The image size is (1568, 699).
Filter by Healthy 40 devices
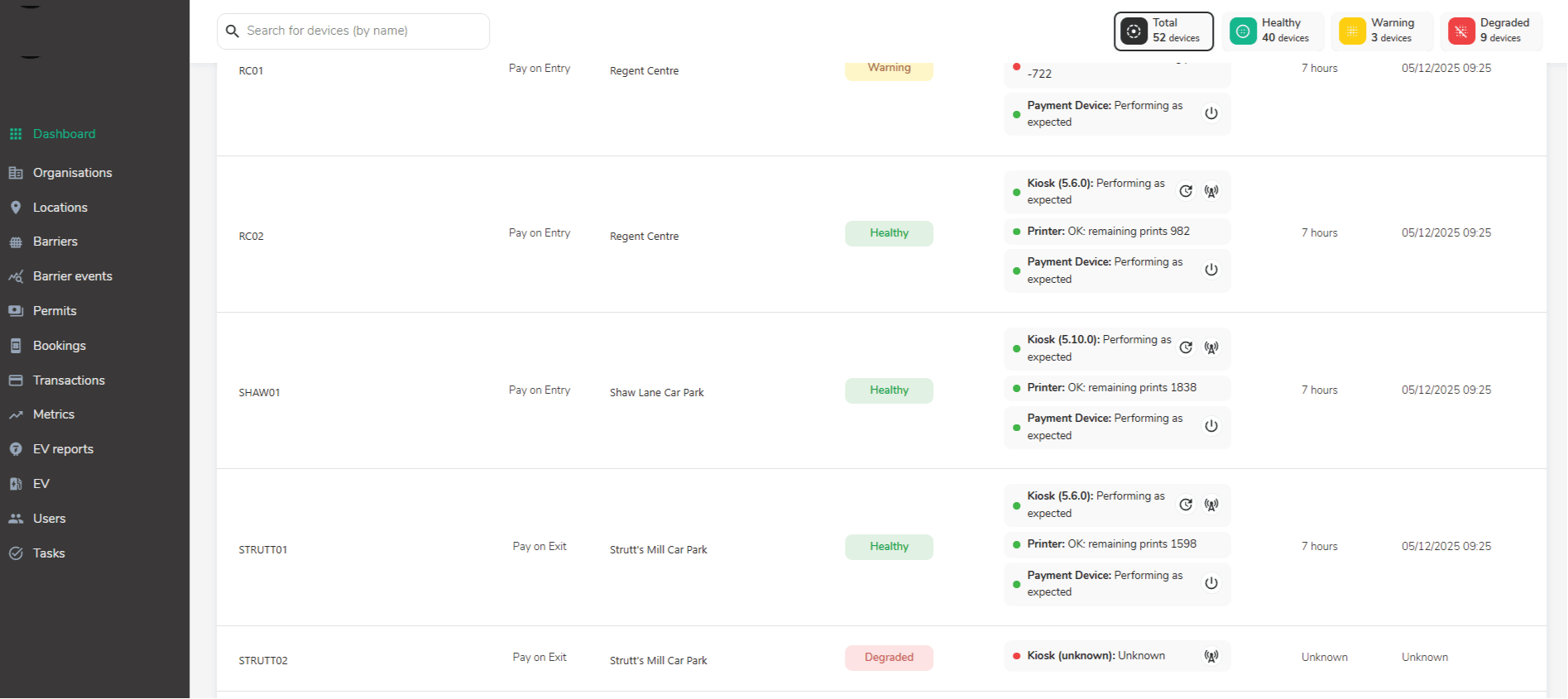click(x=1273, y=31)
